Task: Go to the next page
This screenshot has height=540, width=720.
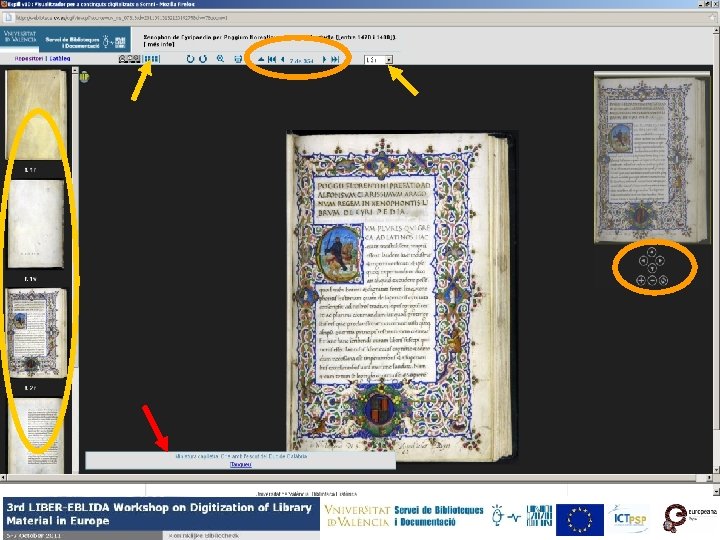Action: 324,59
